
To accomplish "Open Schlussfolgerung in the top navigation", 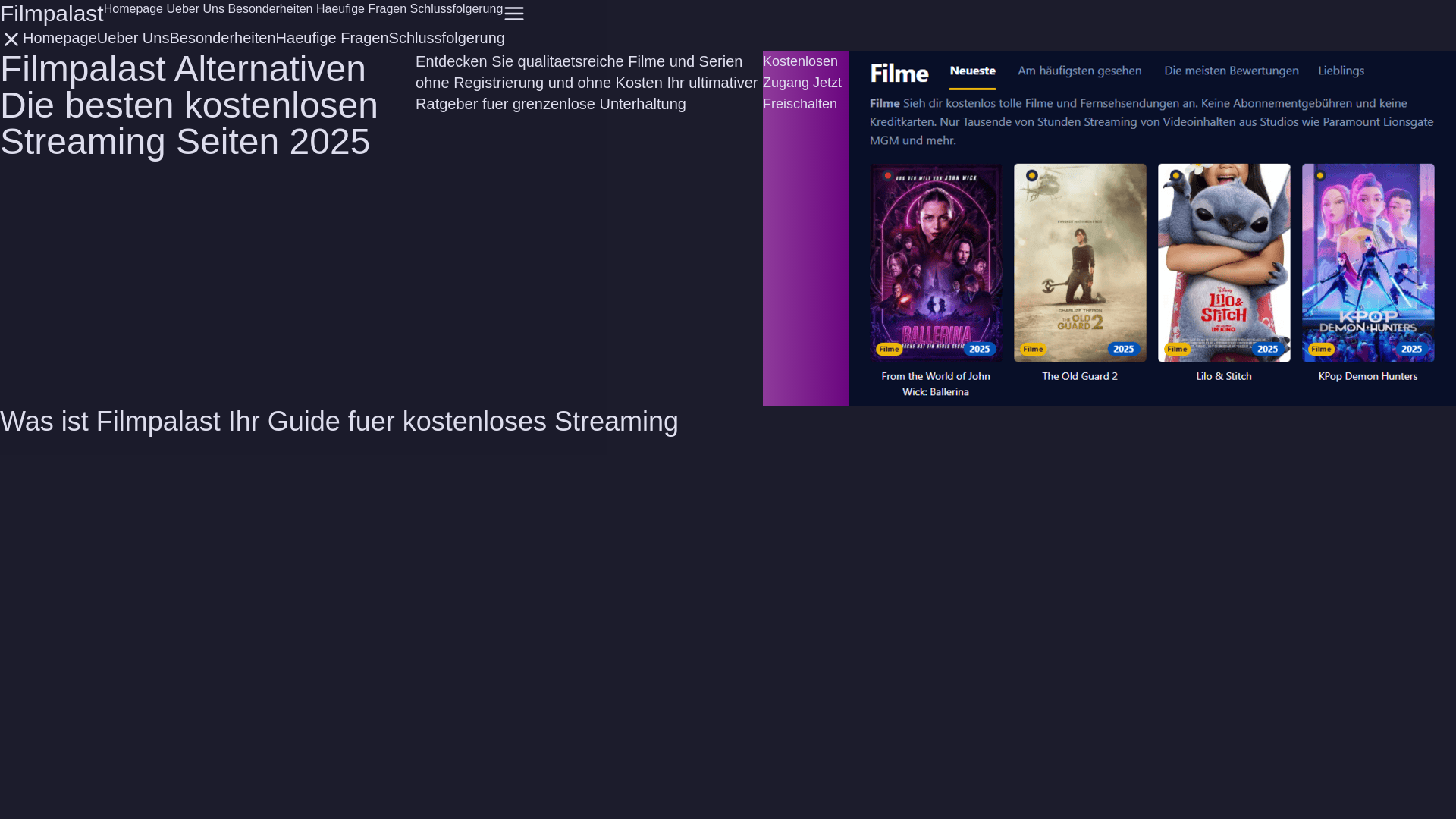I will (x=457, y=9).
